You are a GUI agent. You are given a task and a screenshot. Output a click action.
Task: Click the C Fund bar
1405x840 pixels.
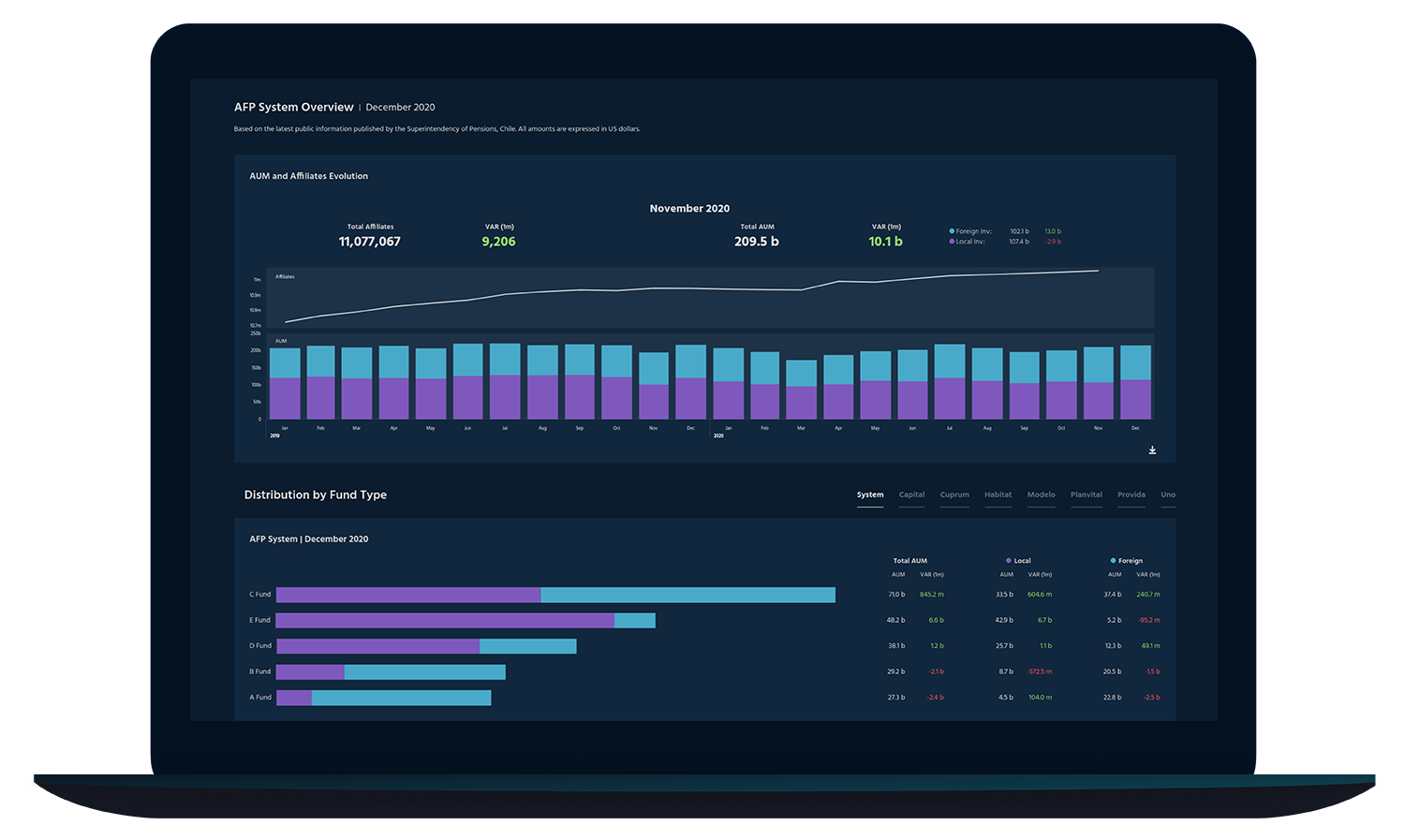point(555,595)
